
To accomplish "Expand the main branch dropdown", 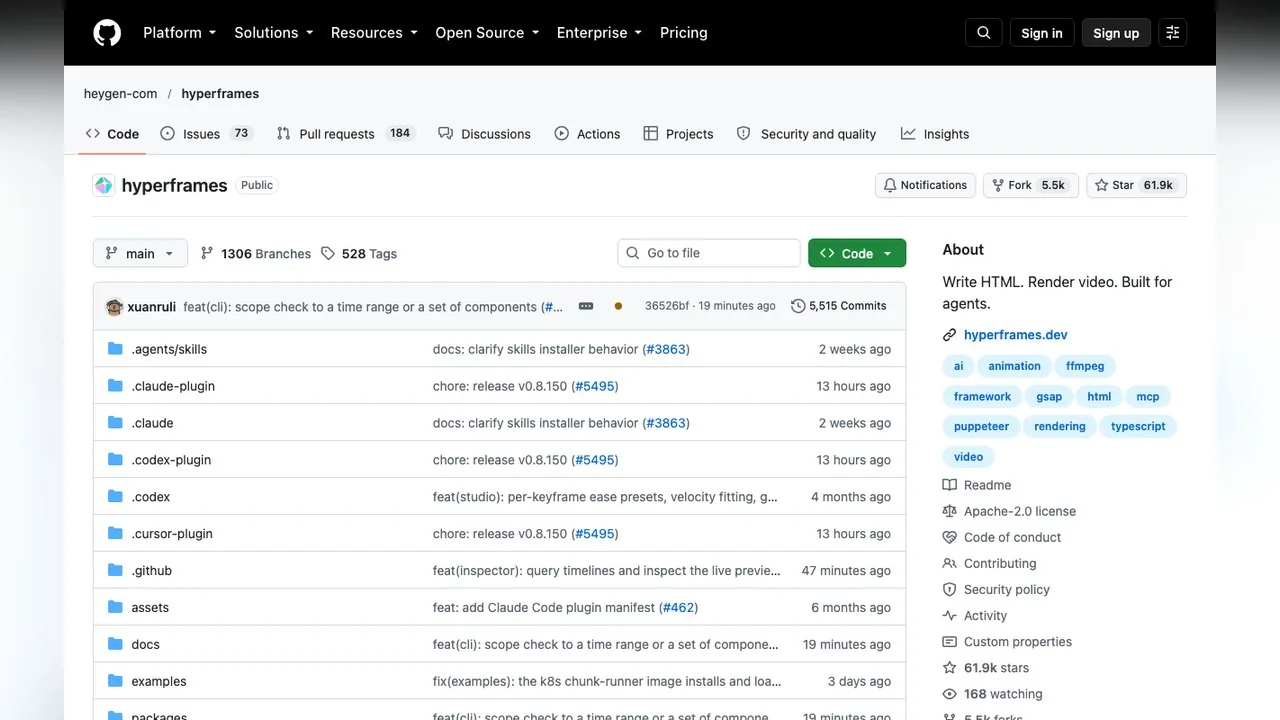I will click(140, 253).
